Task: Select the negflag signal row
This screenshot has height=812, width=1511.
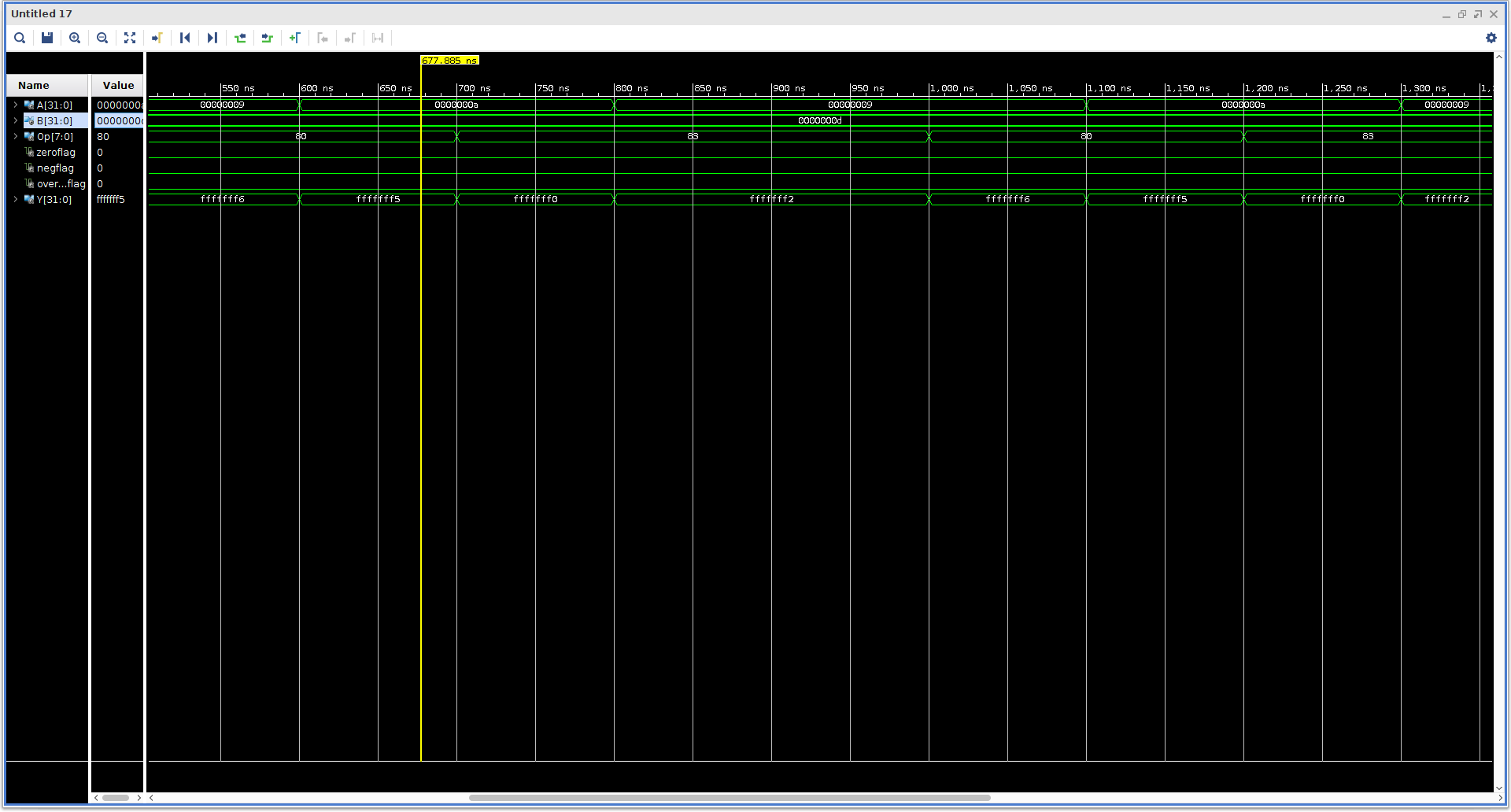Action: pyautogui.click(x=55, y=168)
